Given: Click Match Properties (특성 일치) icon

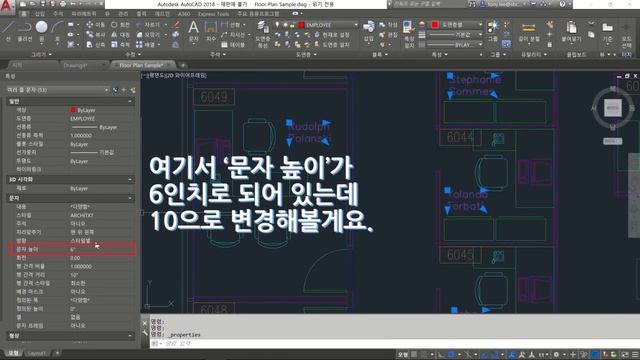Looking at the screenshot, I should (x=409, y=34).
